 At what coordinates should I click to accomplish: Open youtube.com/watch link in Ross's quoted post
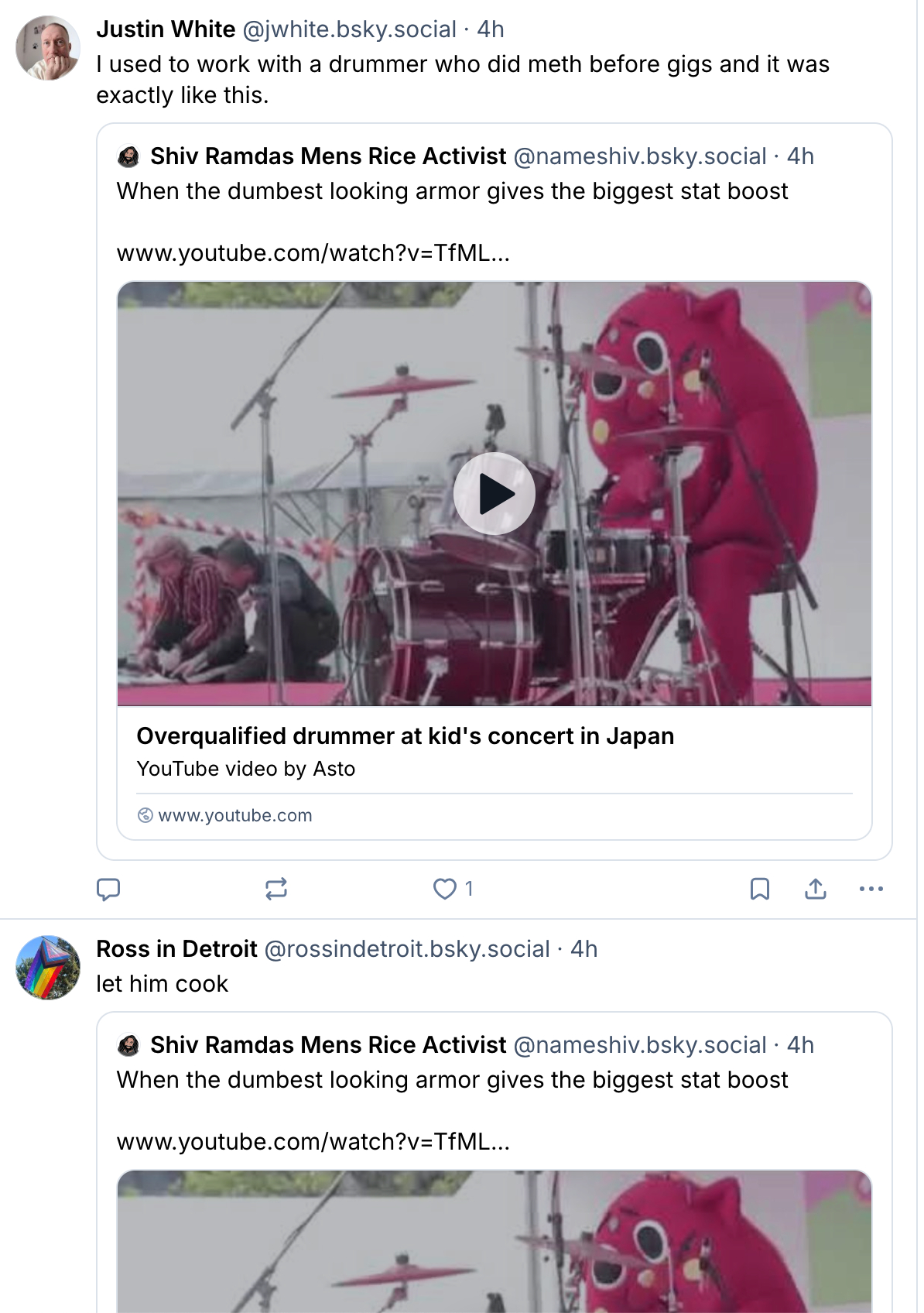tap(313, 1142)
